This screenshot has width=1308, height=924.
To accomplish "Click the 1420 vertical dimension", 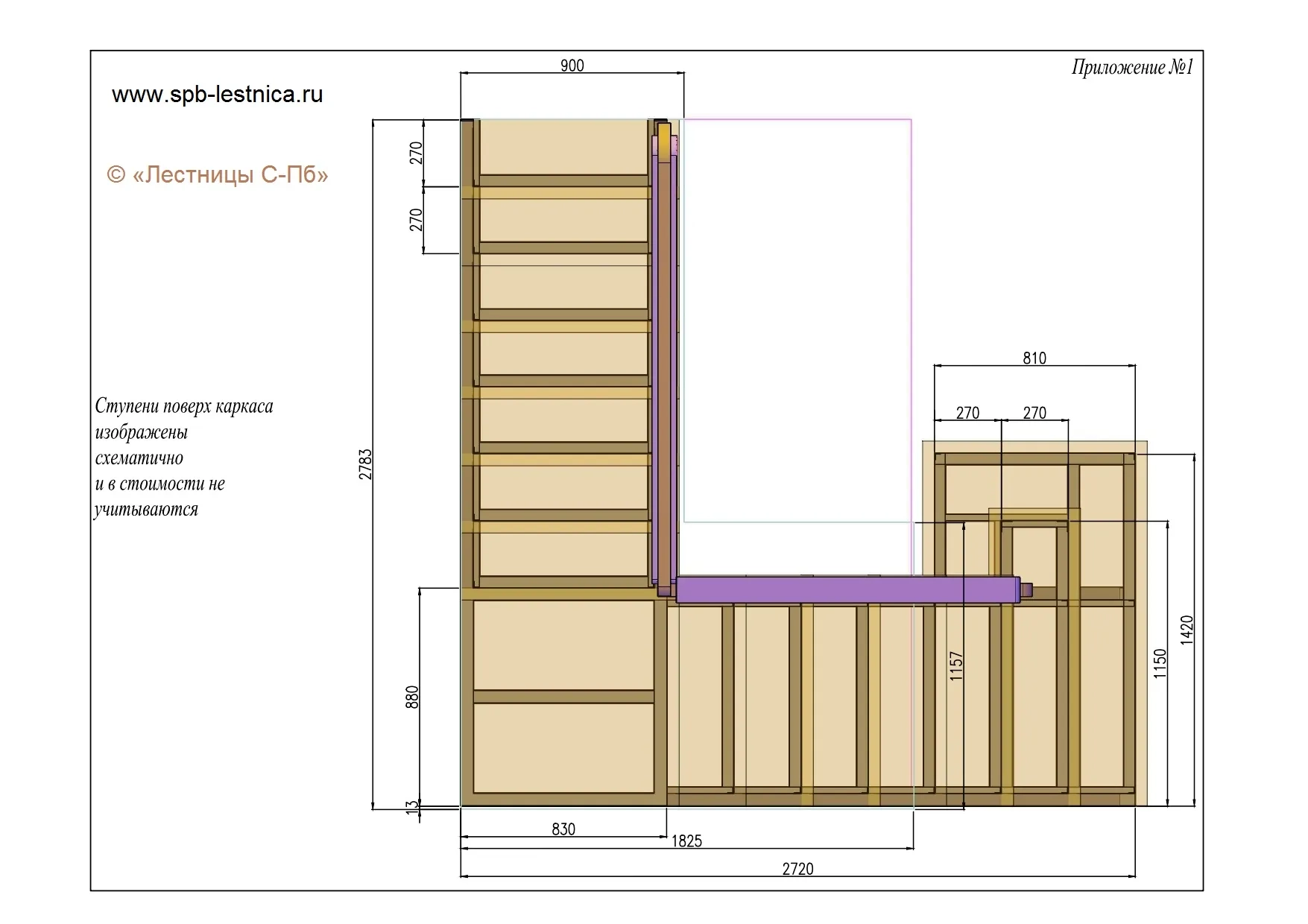I will click(x=1187, y=630).
